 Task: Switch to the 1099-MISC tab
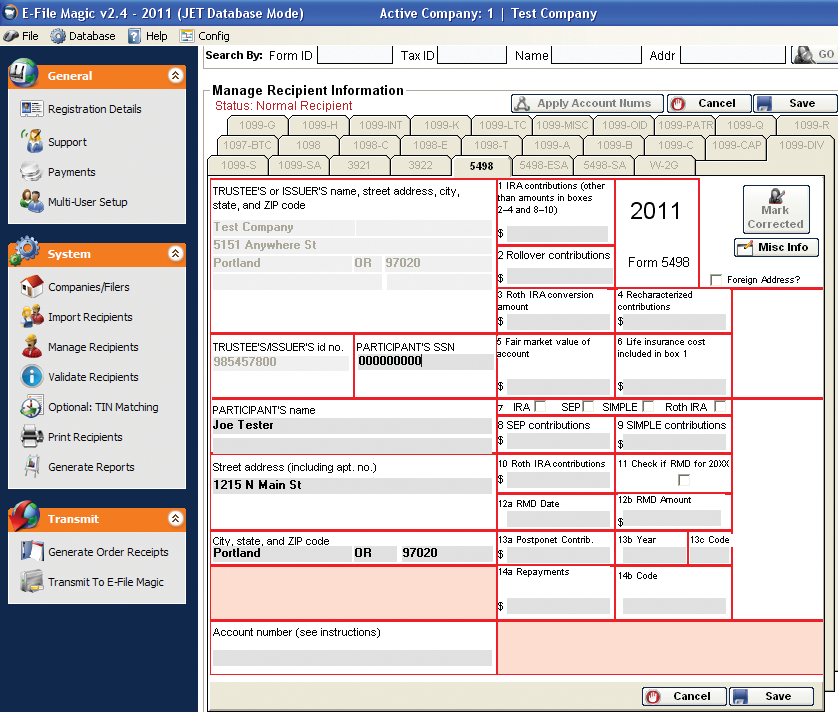pyautogui.click(x=562, y=125)
